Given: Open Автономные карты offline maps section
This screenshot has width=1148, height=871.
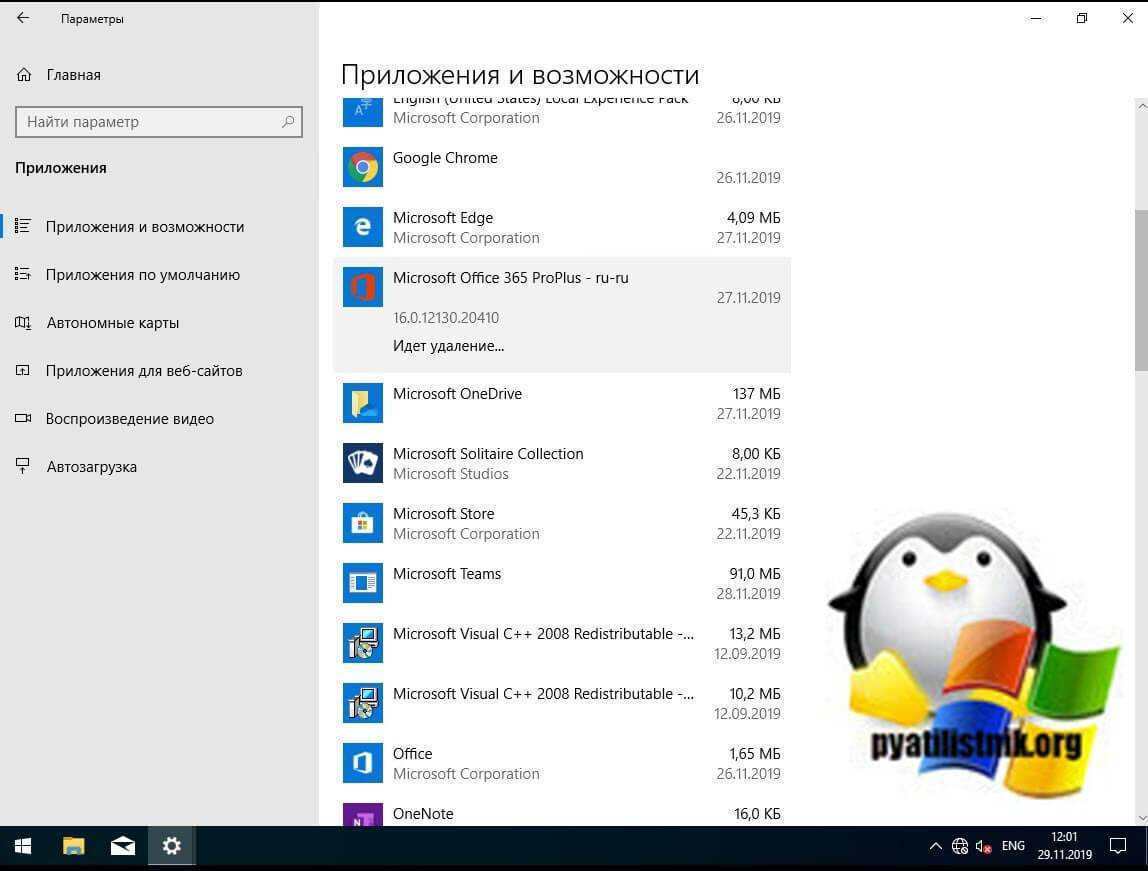Looking at the screenshot, I should click(x=23, y=322).
